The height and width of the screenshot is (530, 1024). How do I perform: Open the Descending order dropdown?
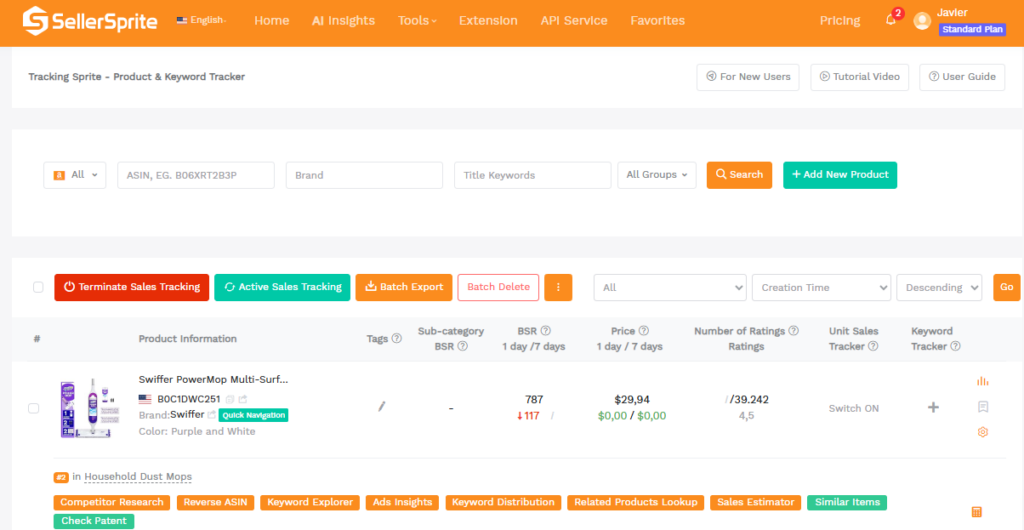point(939,287)
